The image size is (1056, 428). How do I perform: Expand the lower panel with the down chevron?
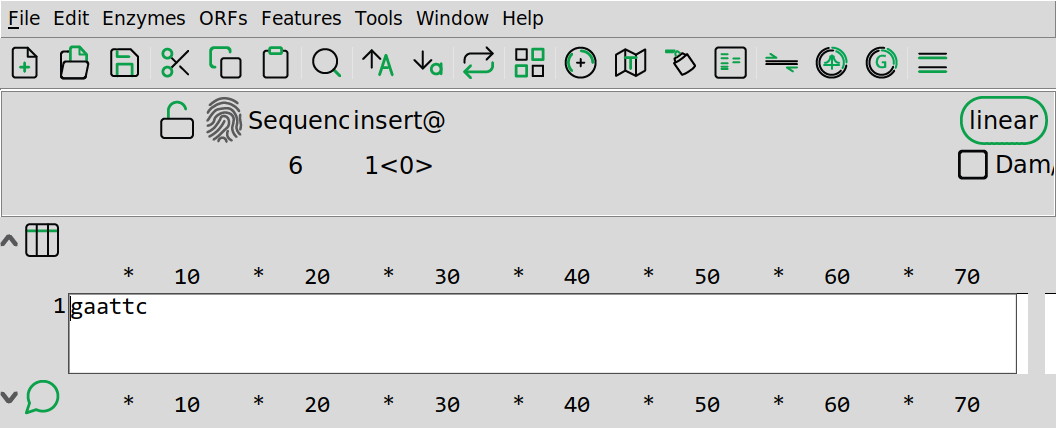(9, 398)
